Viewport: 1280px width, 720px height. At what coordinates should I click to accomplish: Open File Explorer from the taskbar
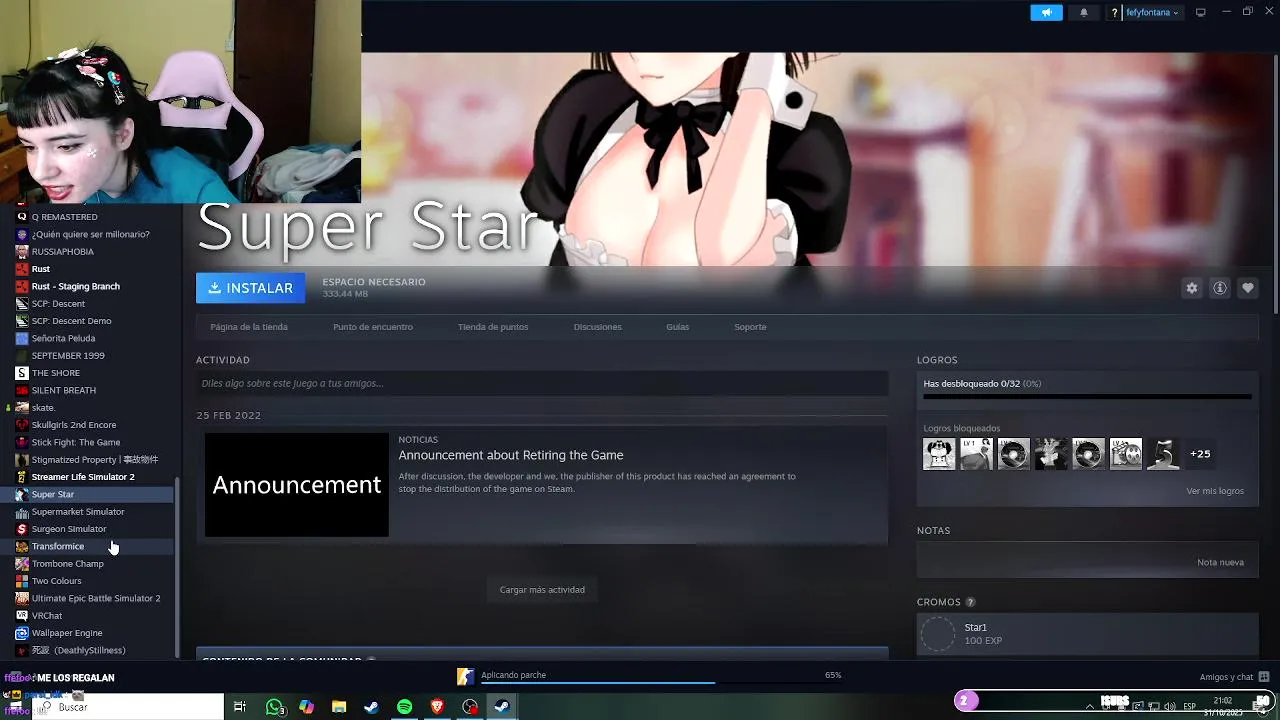[339, 707]
